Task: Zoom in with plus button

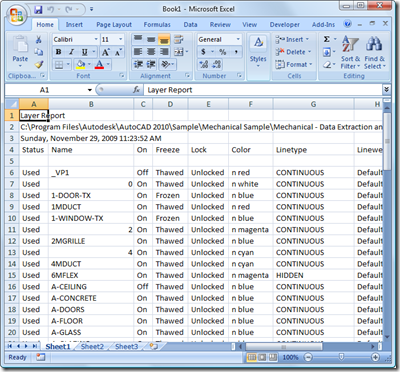Action: (x=376, y=357)
